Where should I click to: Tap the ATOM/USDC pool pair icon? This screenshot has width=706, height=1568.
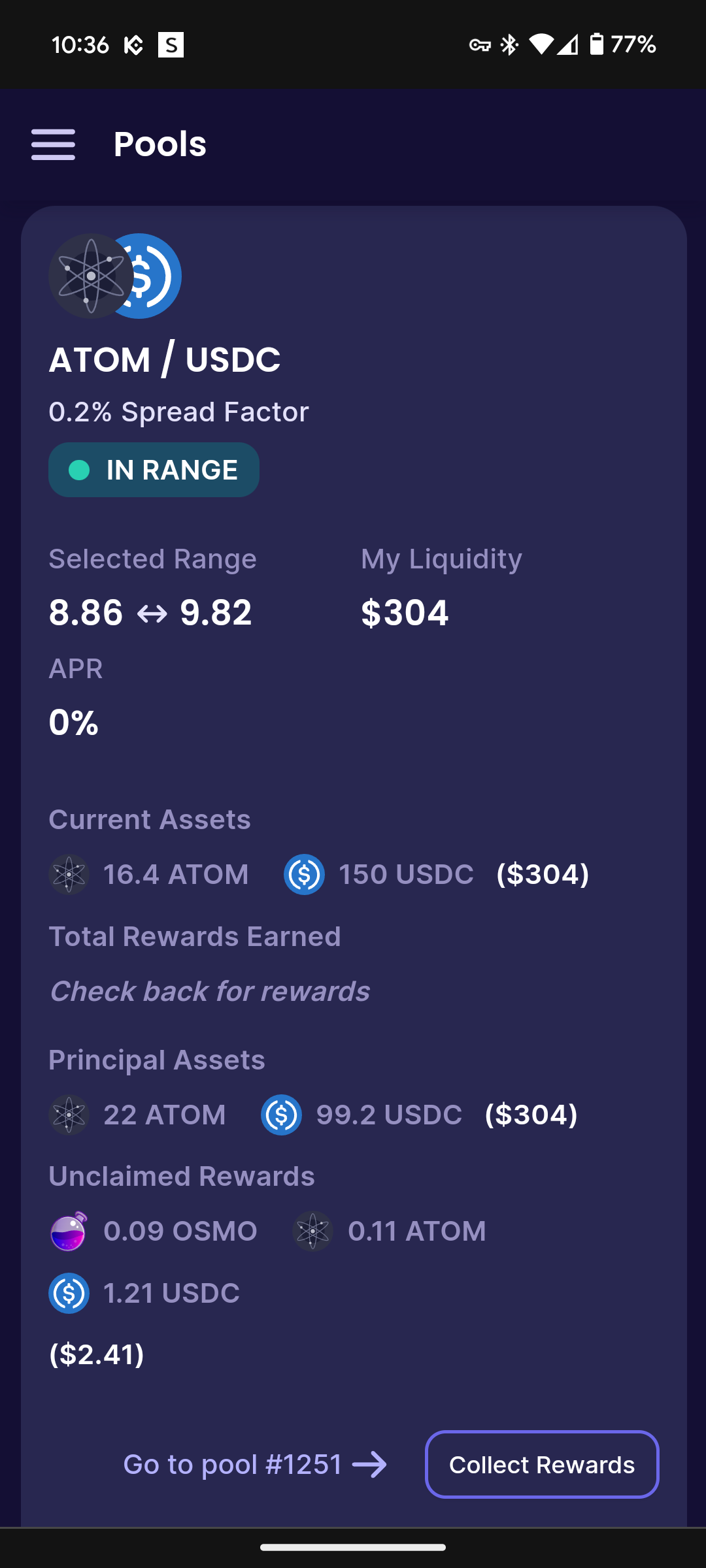tap(115, 276)
